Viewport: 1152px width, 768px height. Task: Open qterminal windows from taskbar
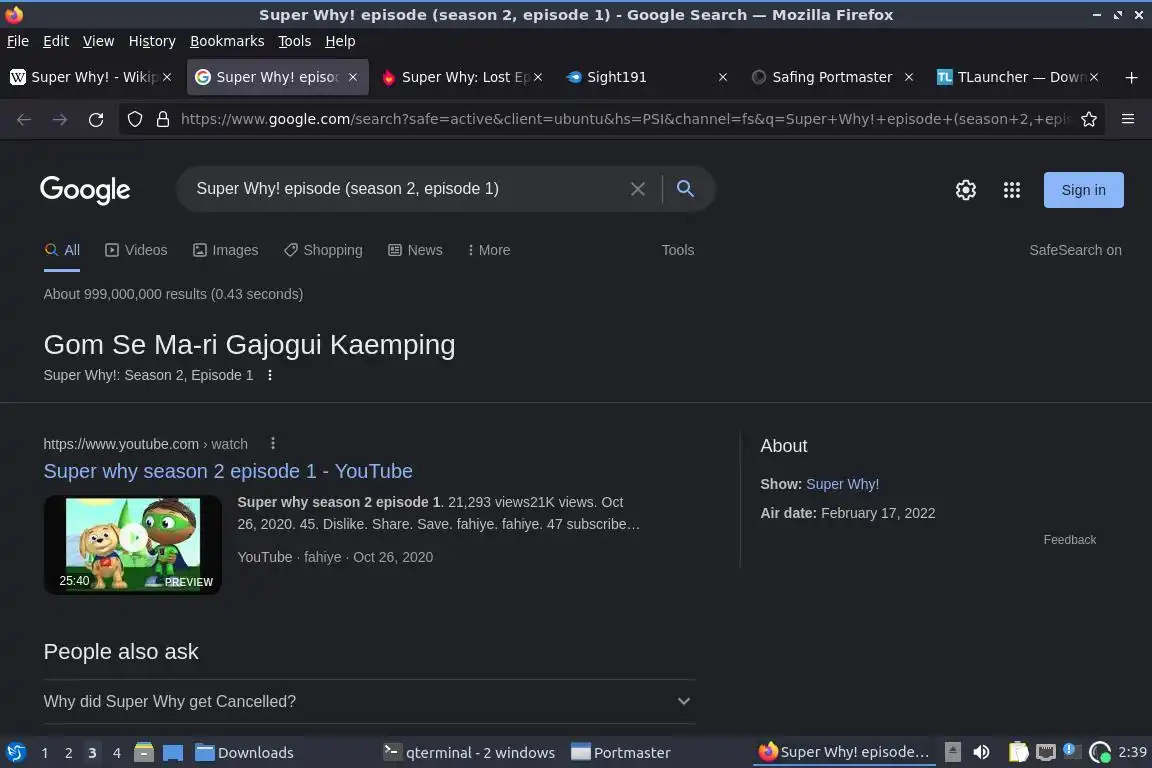pos(469,752)
